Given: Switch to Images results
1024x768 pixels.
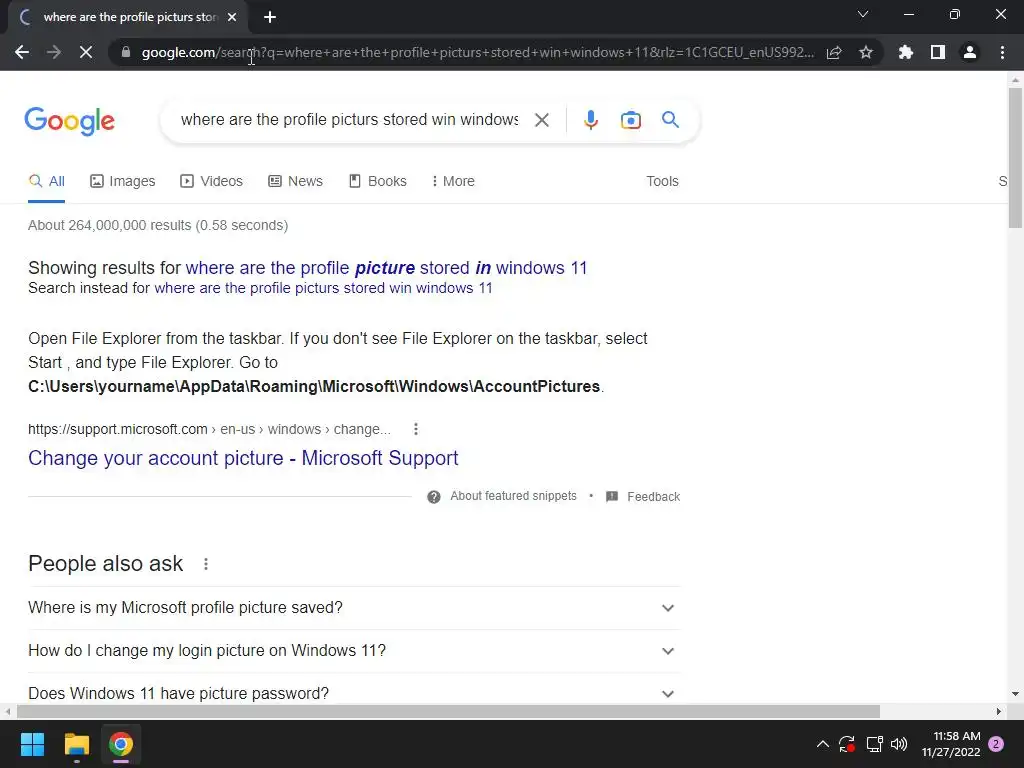Looking at the screenshot, I should pyautogui.click(x=123, y=181).
